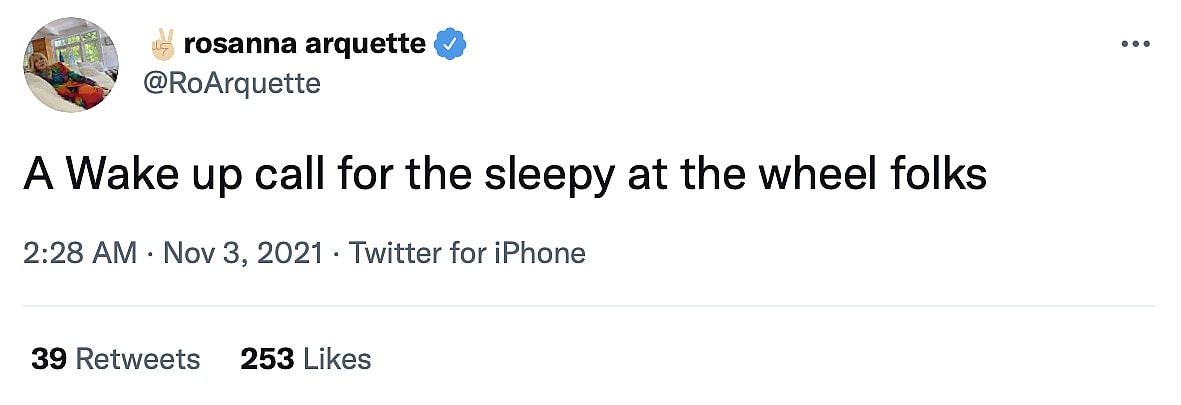1181x405 pixels.
Task: Open the Twitter for iPhone source link
Action: click(467, 253)
